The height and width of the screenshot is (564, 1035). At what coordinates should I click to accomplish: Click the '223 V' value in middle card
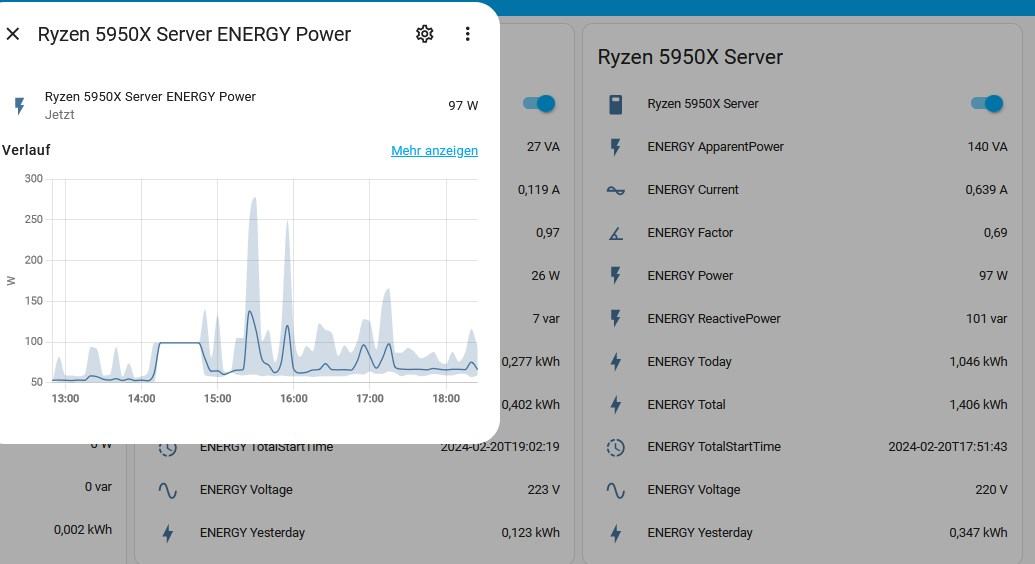pos(543,489)
